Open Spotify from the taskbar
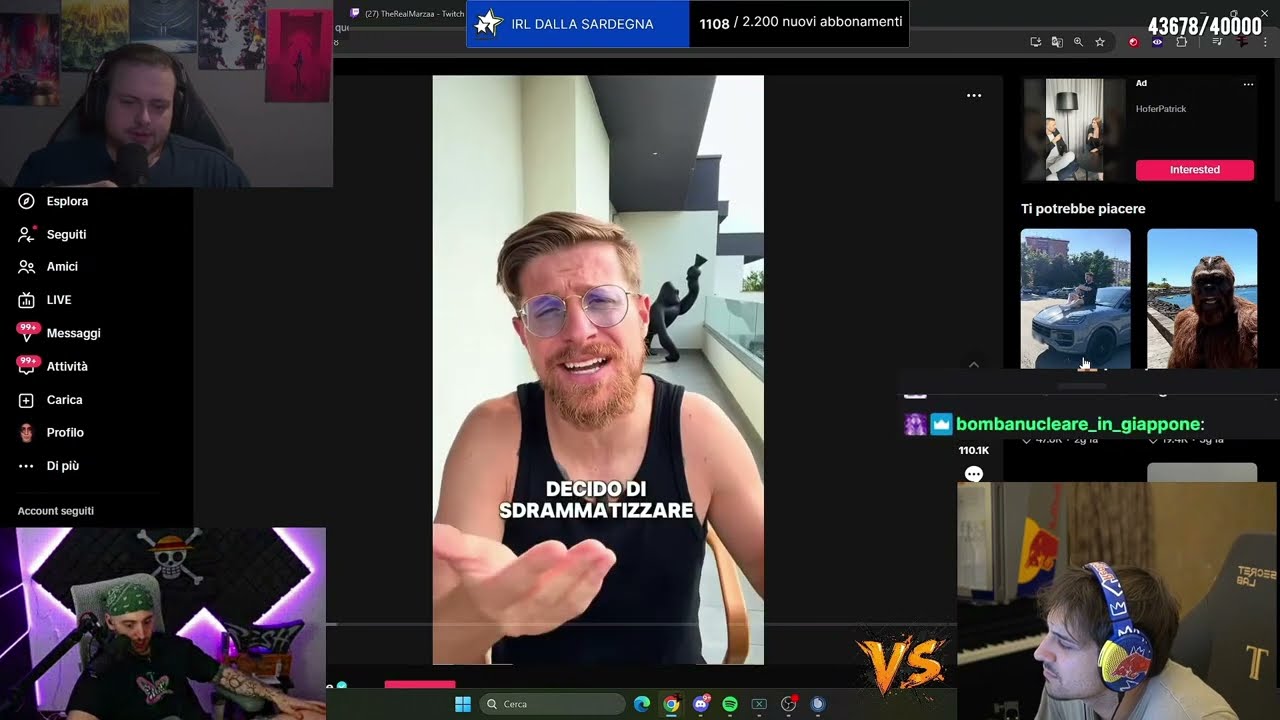 tap(730, 704)
